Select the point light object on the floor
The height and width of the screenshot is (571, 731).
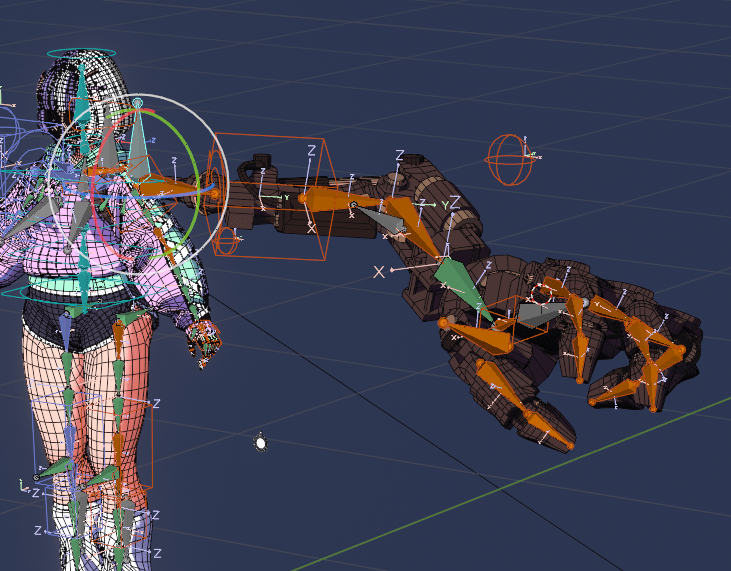[x=261, y=442]
